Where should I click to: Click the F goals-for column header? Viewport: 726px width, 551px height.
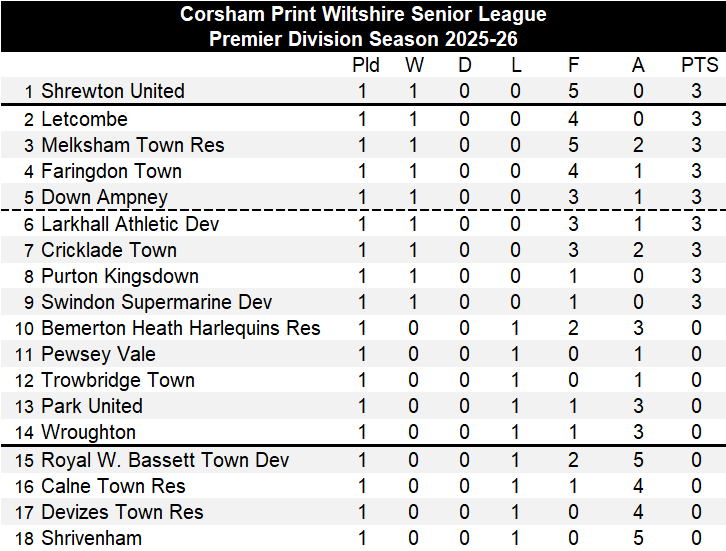[x=573, y=65]
